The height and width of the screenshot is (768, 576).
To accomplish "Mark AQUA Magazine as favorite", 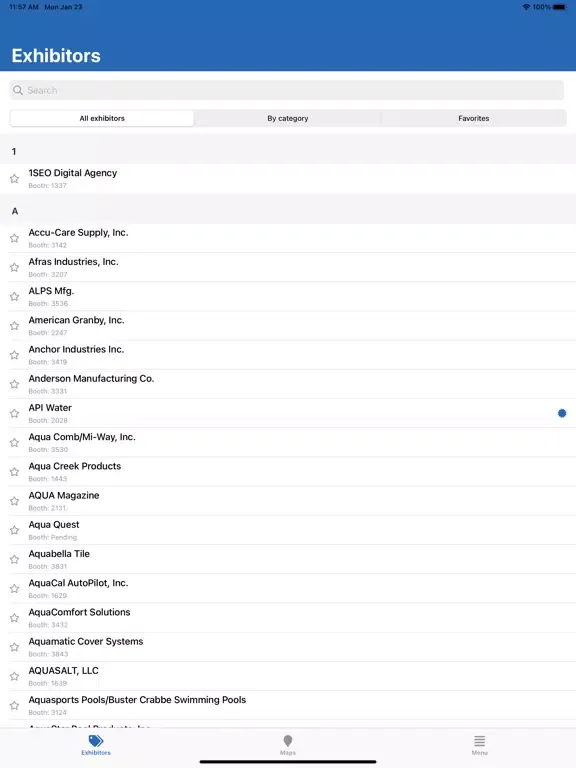I will pos(14,501).
